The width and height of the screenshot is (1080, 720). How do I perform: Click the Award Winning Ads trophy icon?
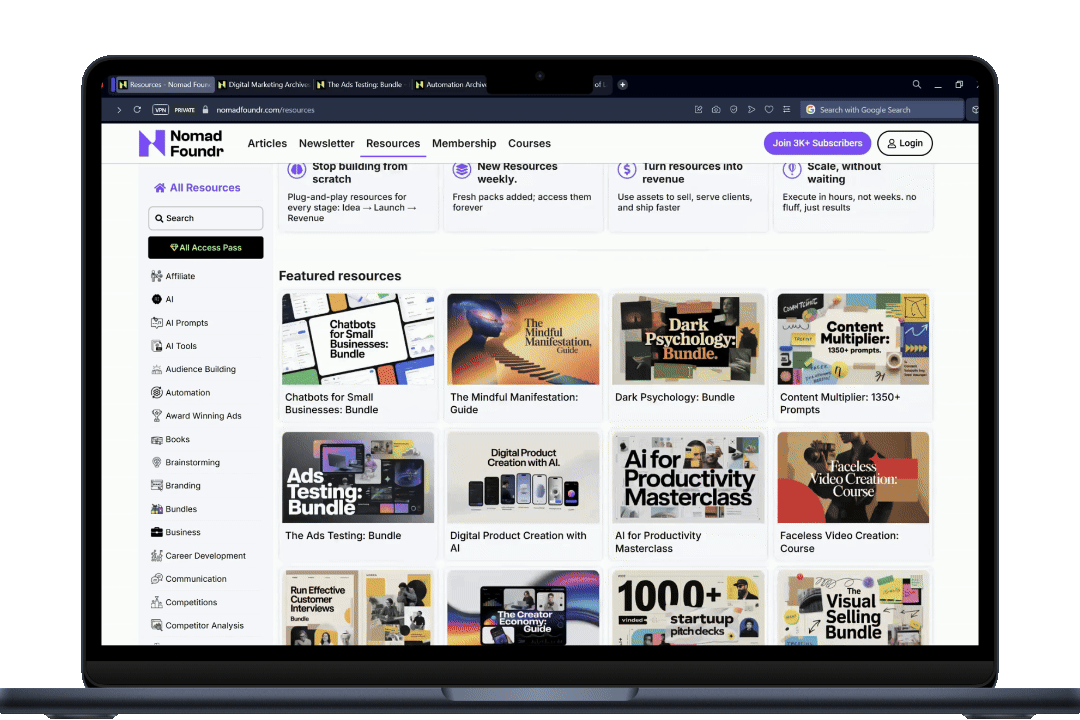click(157, 416)
